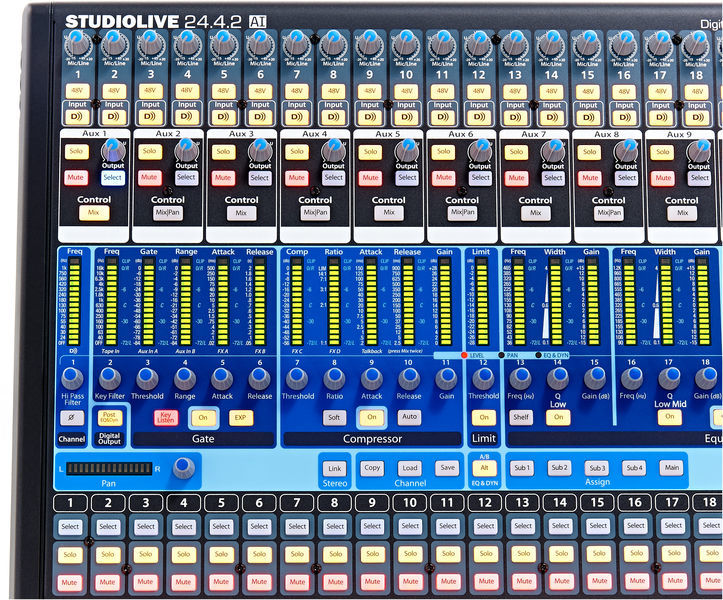The width and height of the screenshot is (723, 600).
Task: Turn the Low Mid EQ band On
Action: (x=670, y=417)
